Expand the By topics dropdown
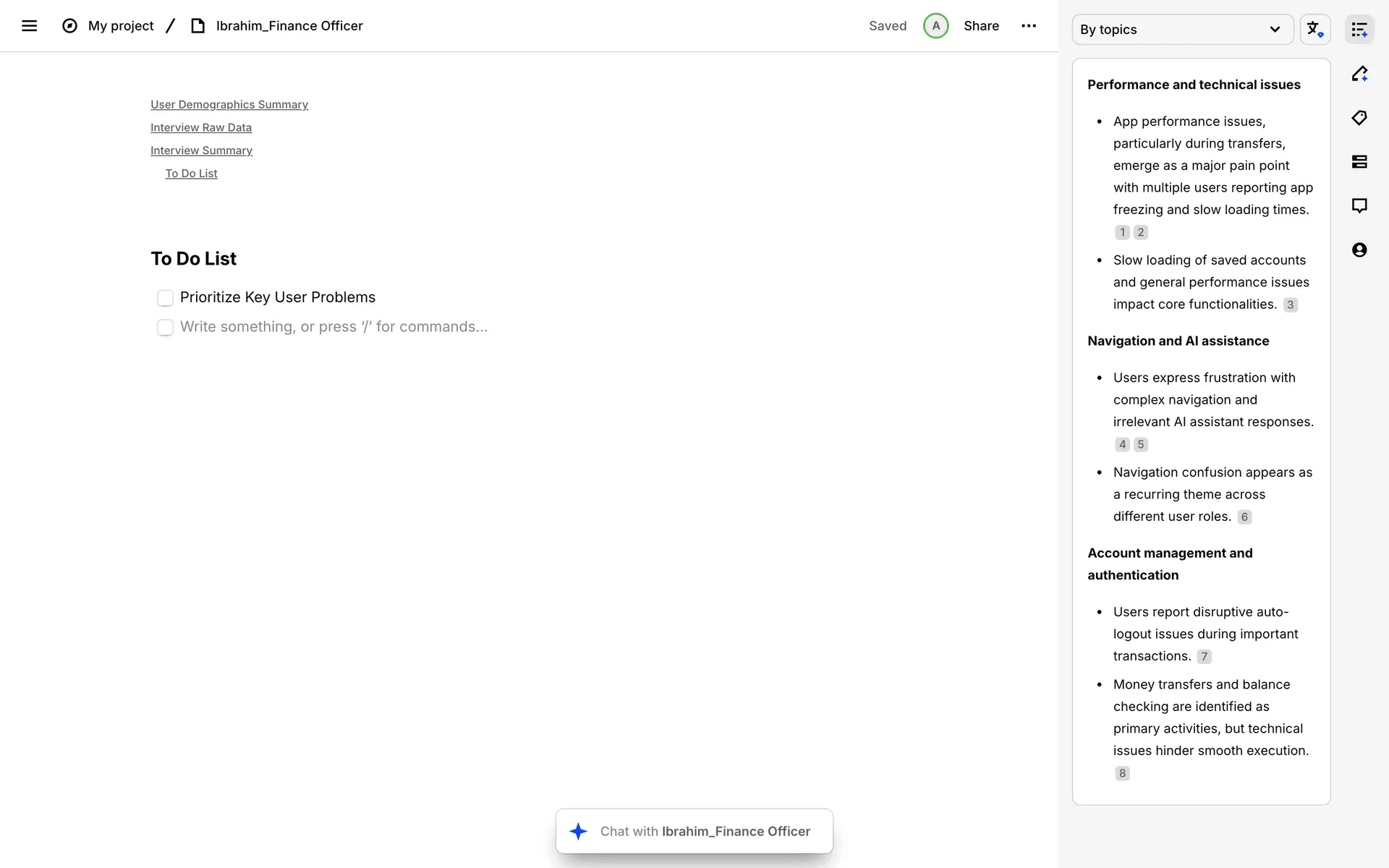The image size is (1389, 868). tap(1182, 30)
